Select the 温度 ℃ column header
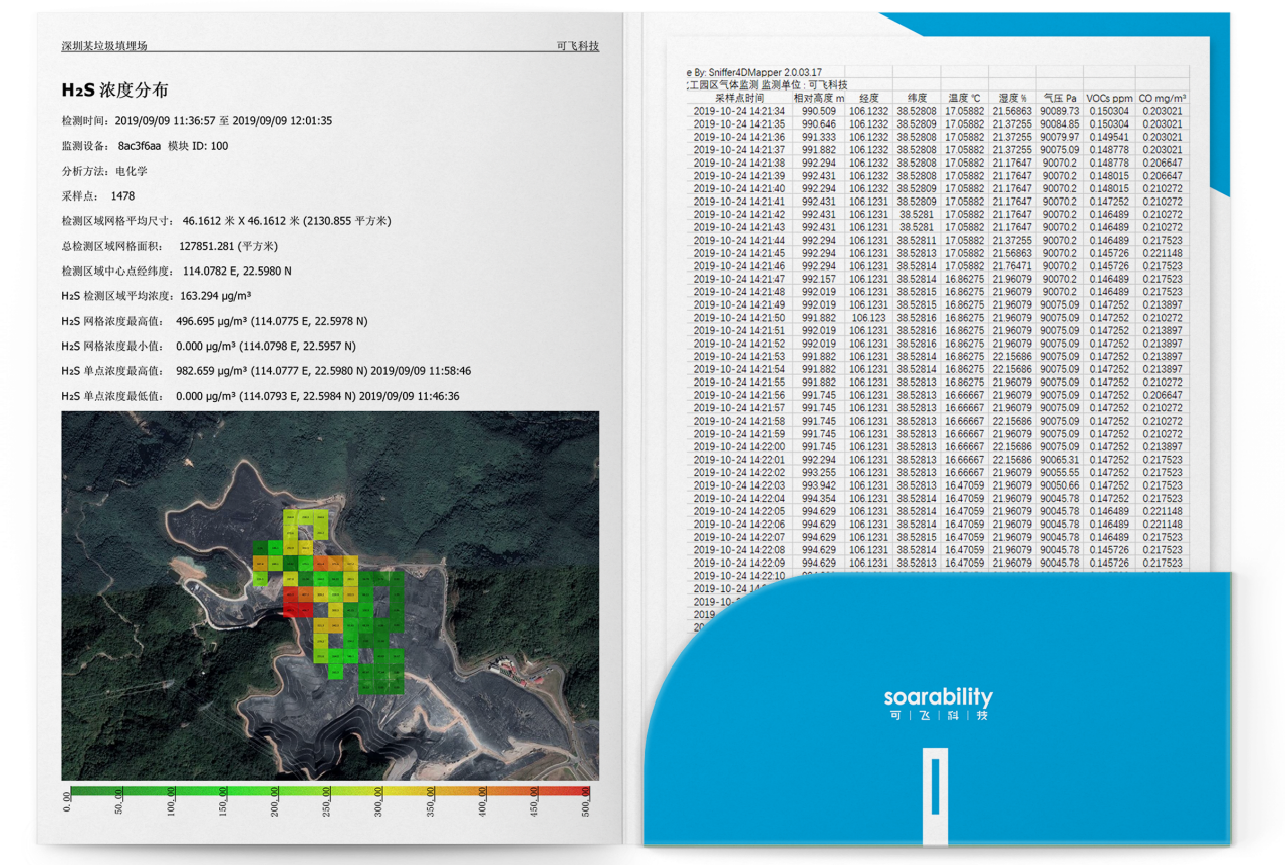This screenshot has width=1286, height=865. point(964,98)
